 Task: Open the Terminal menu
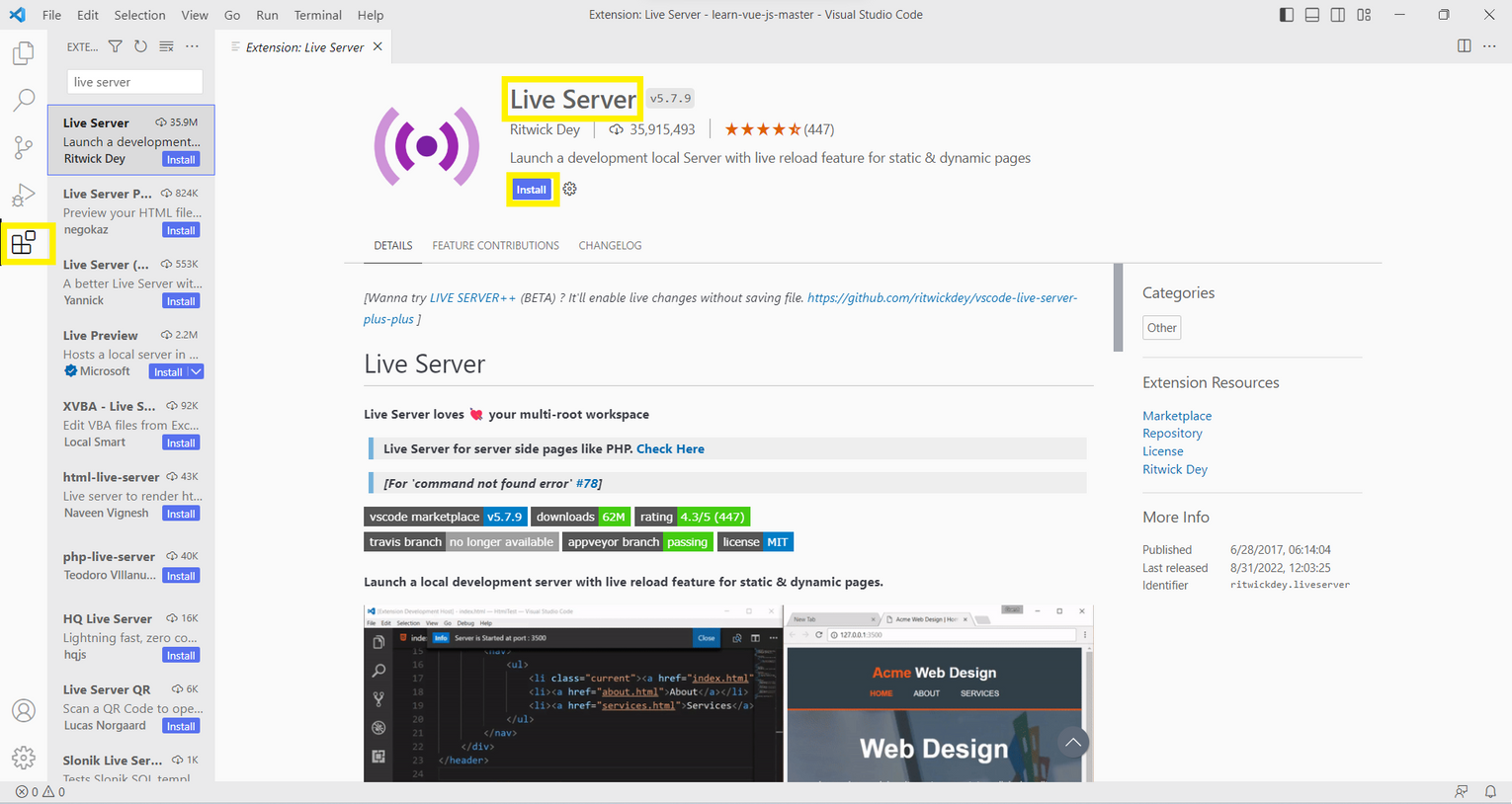317,15
